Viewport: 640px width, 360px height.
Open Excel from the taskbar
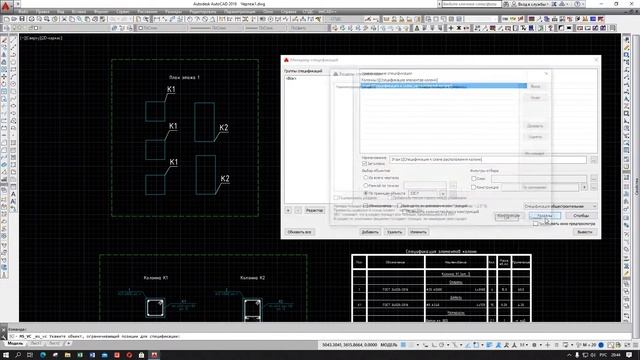[x=80, y=355]
